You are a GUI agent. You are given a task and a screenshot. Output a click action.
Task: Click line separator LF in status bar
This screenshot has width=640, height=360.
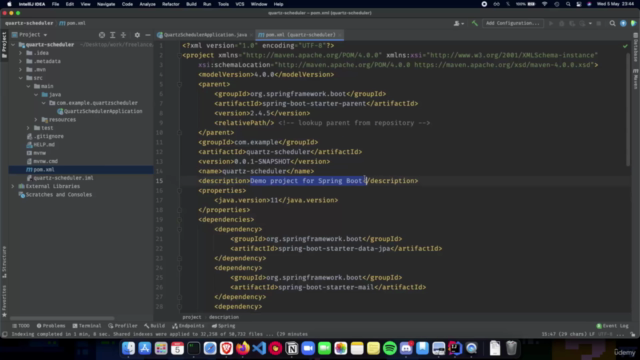[592, 334]
